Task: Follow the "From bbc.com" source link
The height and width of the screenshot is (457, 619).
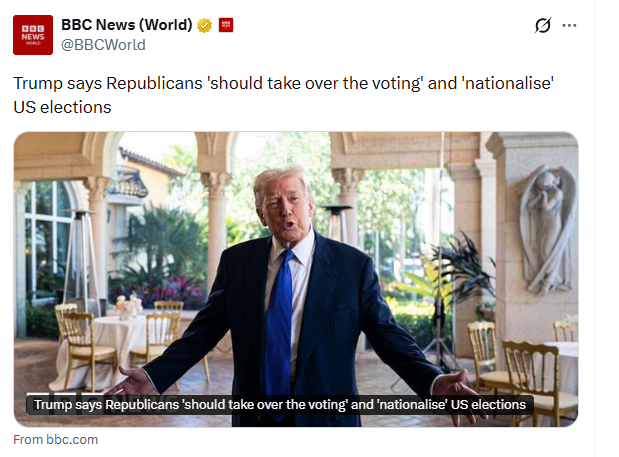Action: (55, 440)
